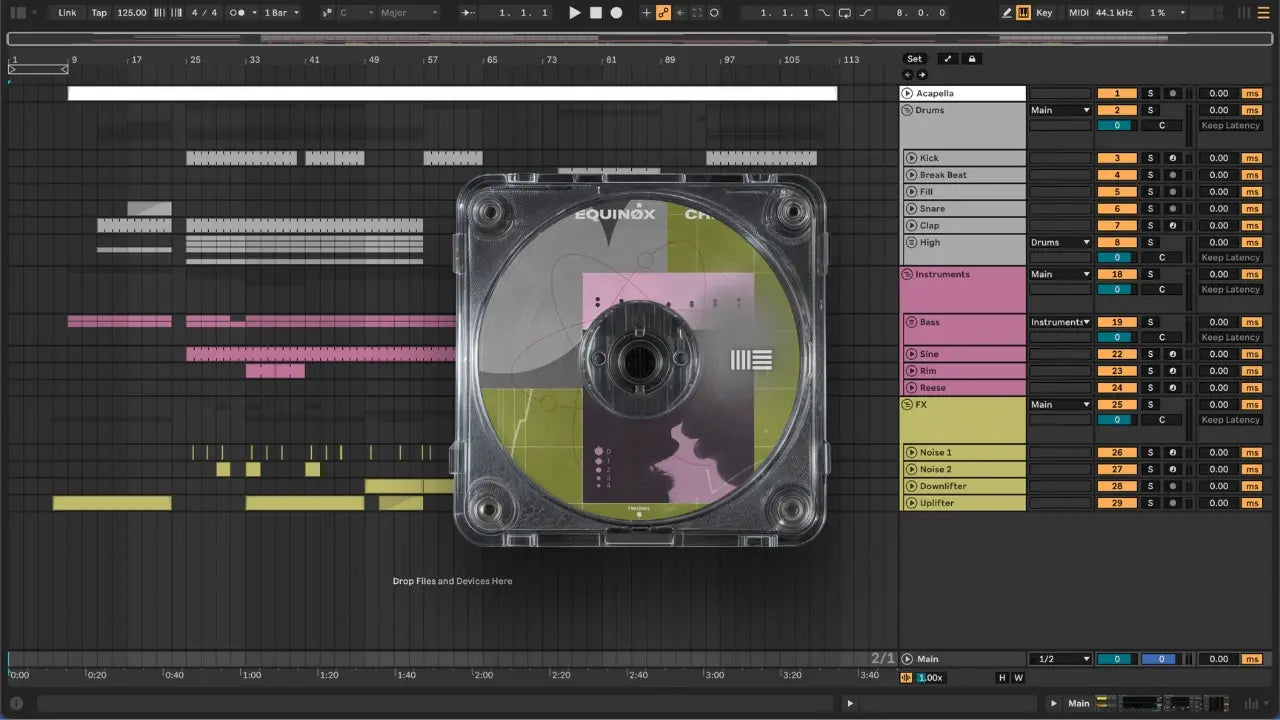The width and height of the screenshot is (1280, 720).
Task: Adjust the FX group volume slider
Action: click(x=1117, y=420)
